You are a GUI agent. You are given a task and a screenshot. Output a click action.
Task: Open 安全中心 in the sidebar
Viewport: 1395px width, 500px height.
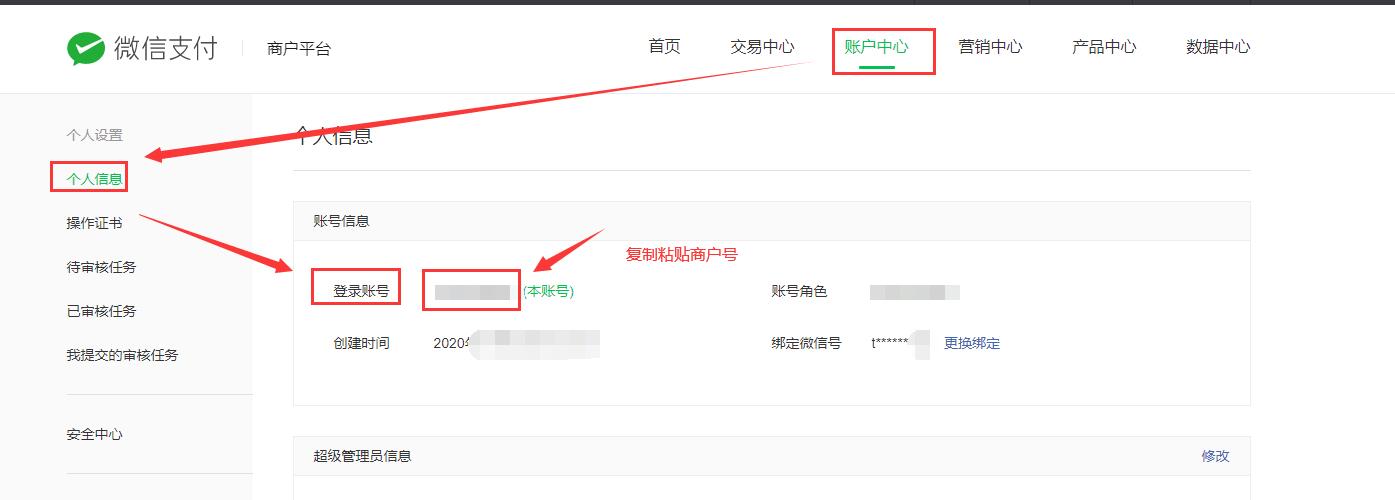click(94, 435)
